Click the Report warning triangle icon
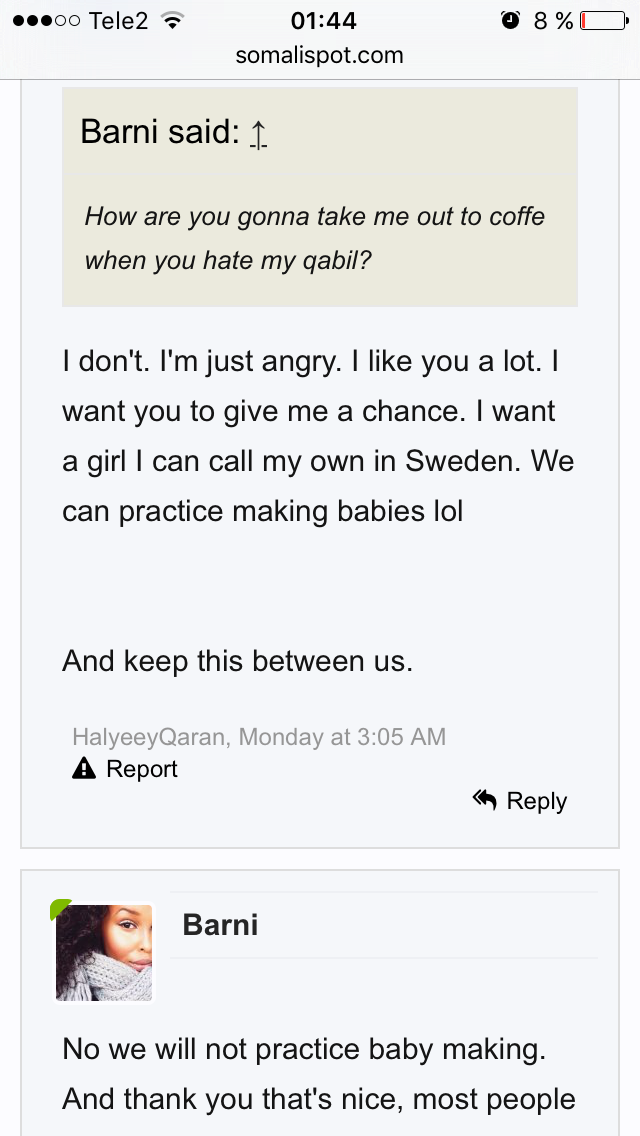The height and width of the screenshot is (1136, 640). (x=84, y=769)
